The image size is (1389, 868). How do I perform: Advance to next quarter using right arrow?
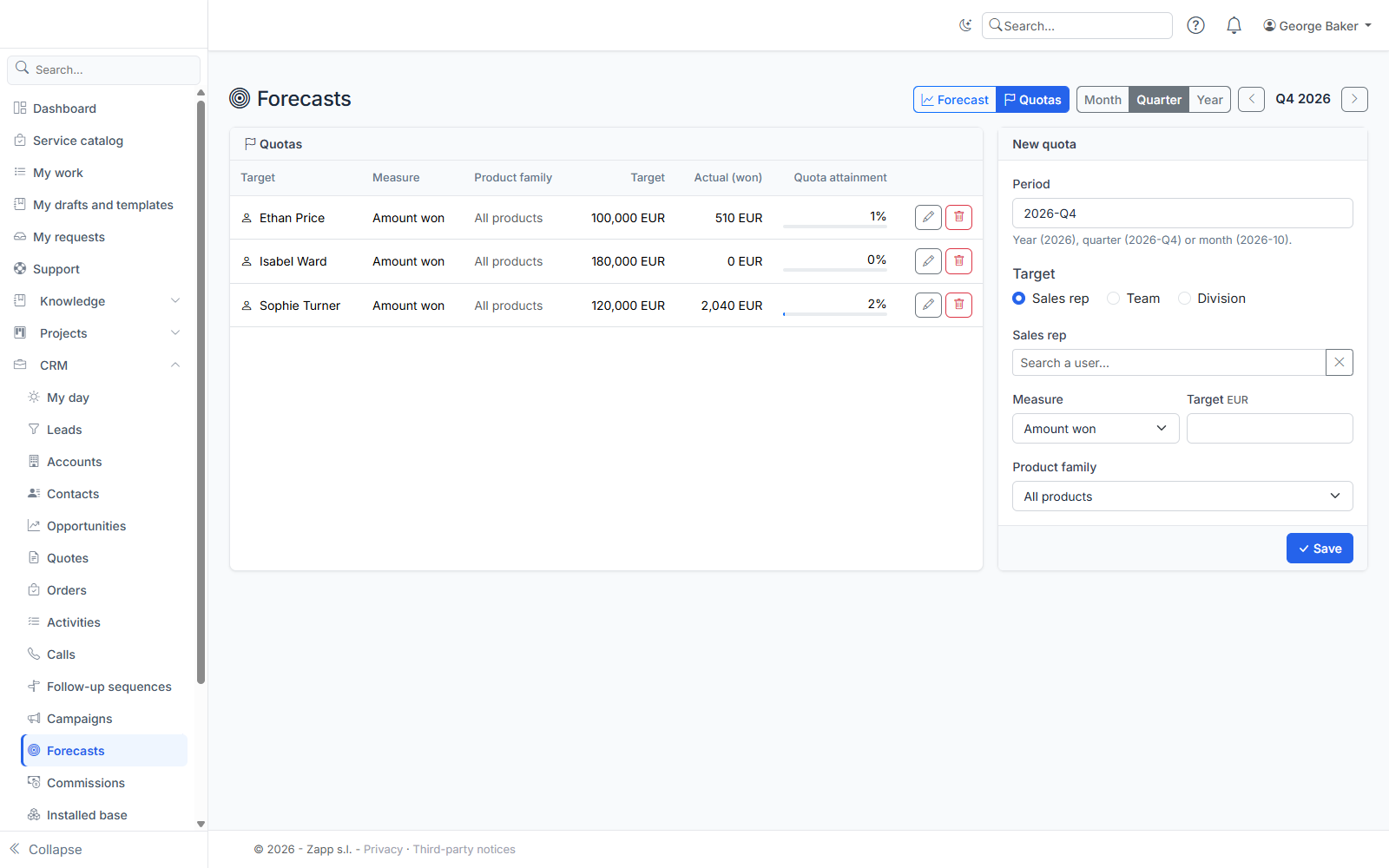(x=1354, y=100)
